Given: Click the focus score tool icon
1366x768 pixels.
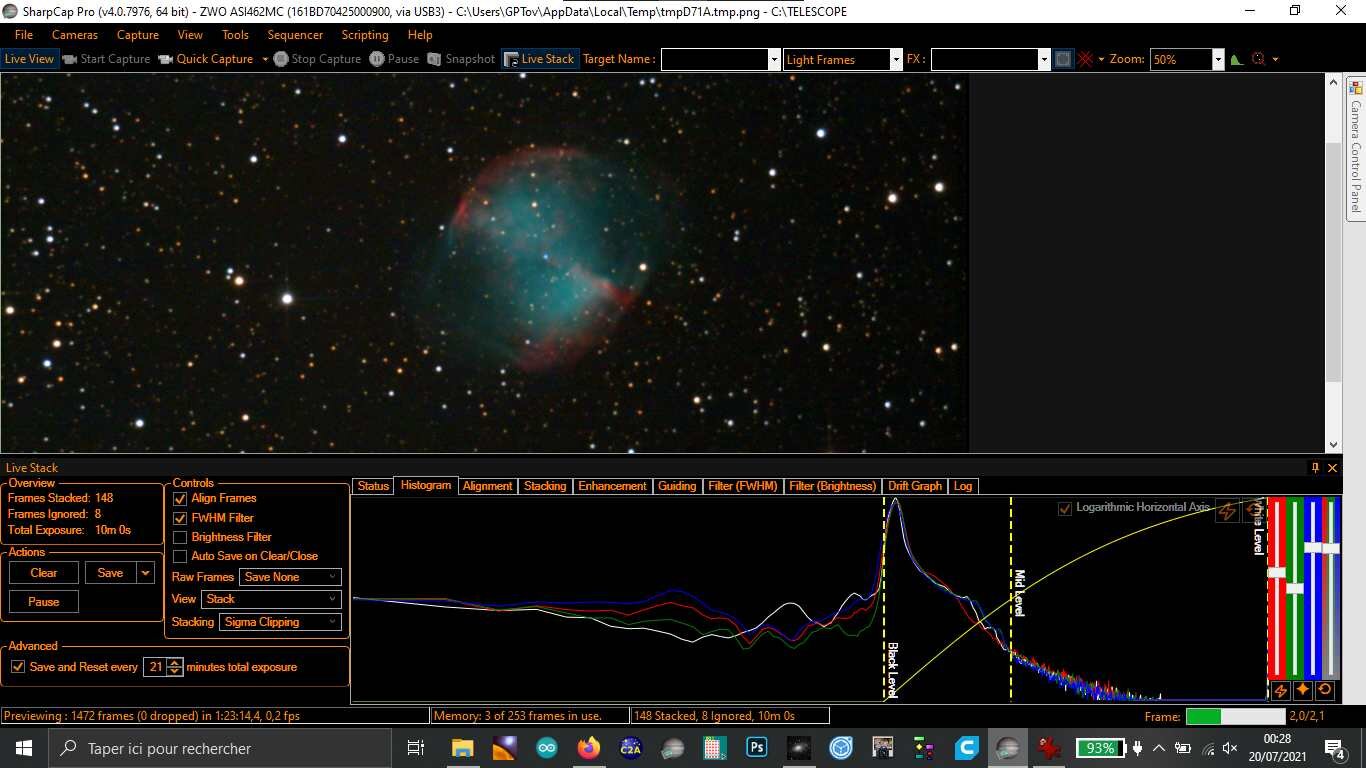Looking at the screenshot, I should pos(1259,59).
